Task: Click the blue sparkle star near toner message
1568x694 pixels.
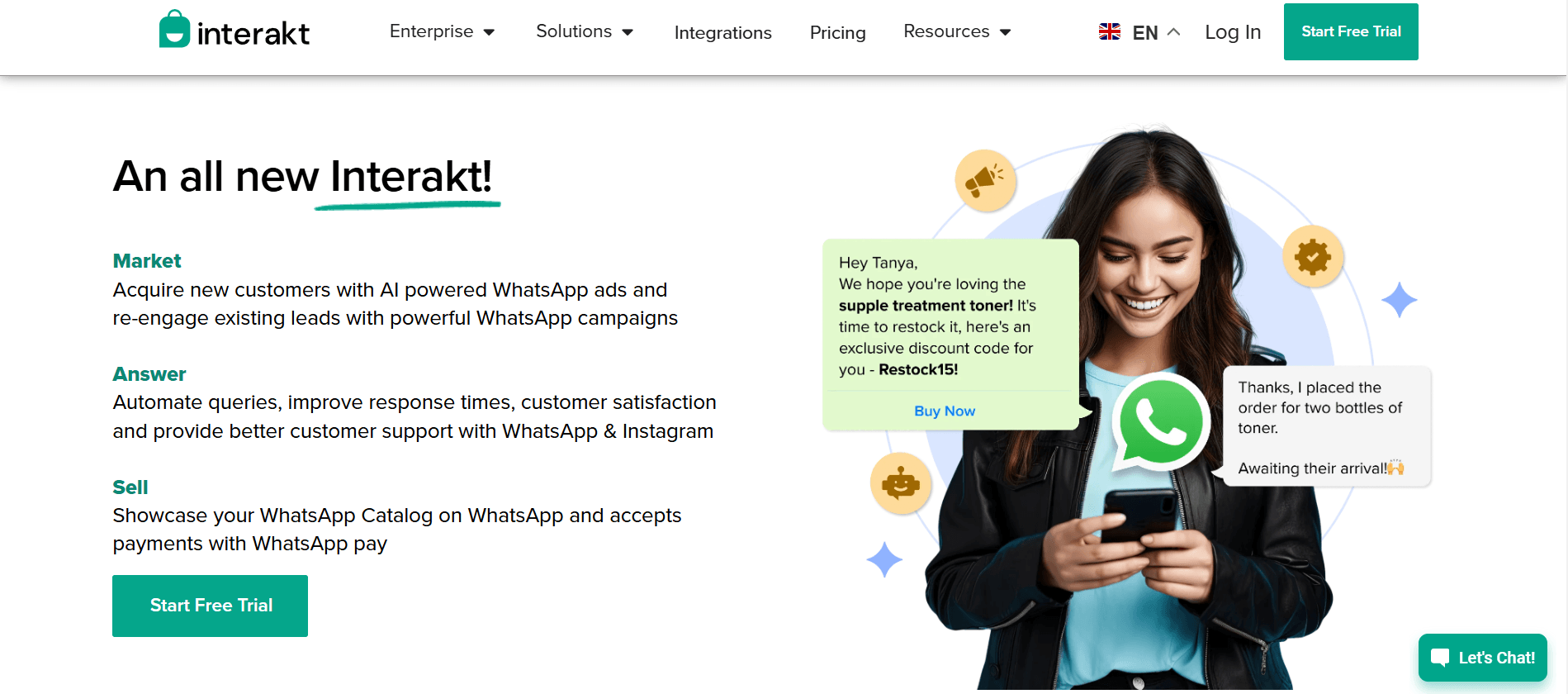Action: 1400,300
